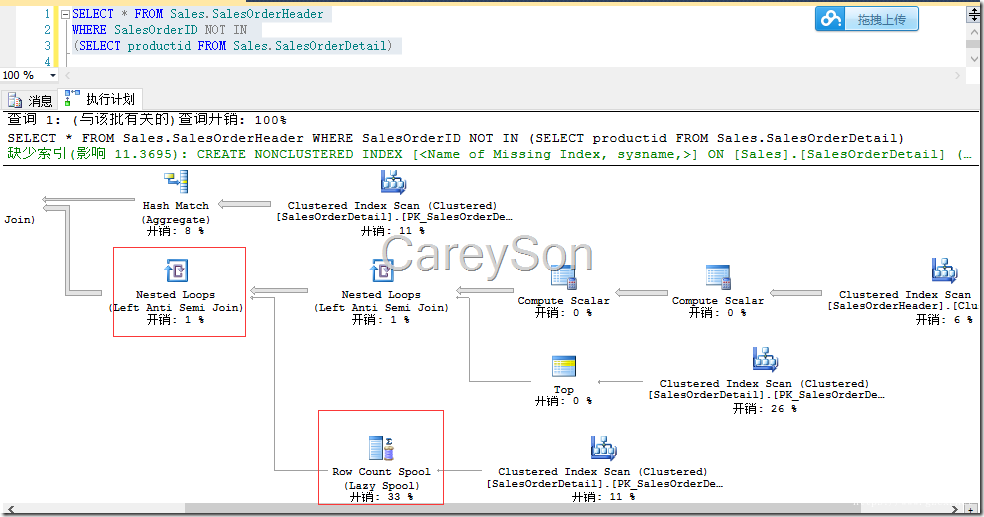The width and height of the screenshot is (984, 517).
Task: Click the Clustered Index Scan with cost 26%
Action: coord(766,360)
